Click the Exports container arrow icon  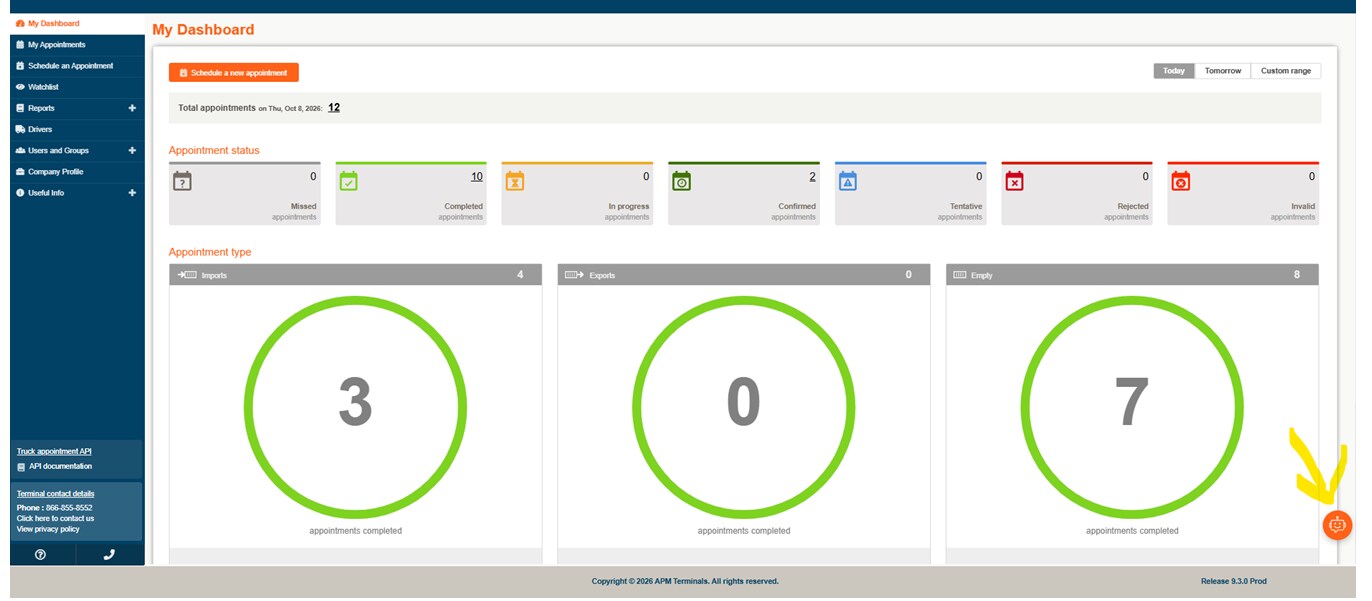coord(574,275)
